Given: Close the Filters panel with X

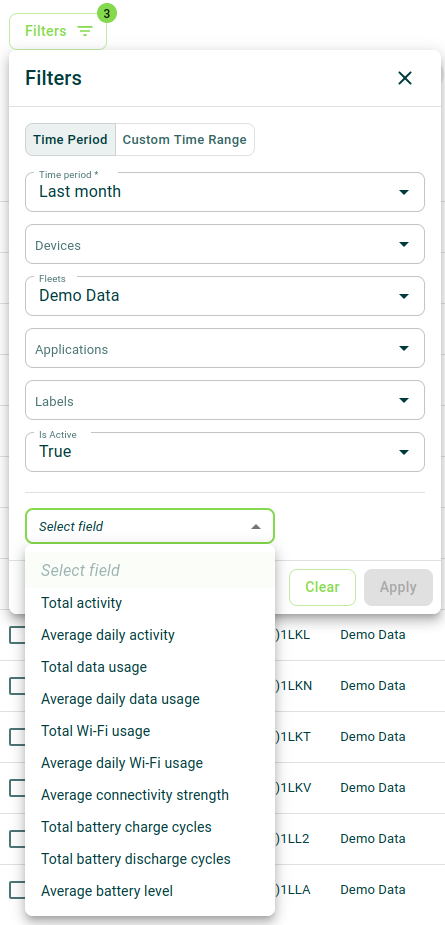Looking at the screenshot, I should pyautogui.click(x=405, y=78).
